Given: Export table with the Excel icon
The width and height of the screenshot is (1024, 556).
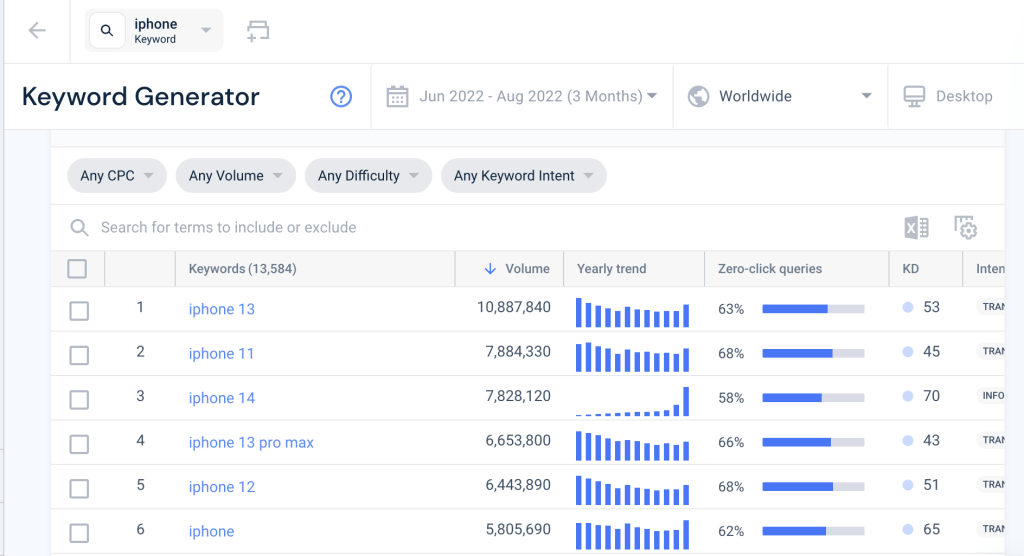Looking at the screenshot, I should [916, 227].
